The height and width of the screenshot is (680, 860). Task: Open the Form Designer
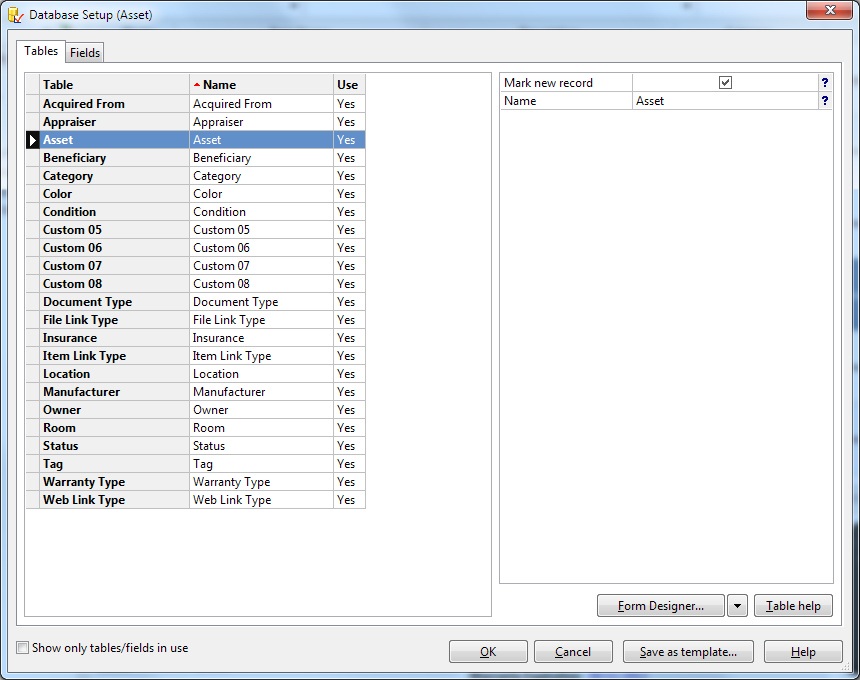[x=662, y=605]
